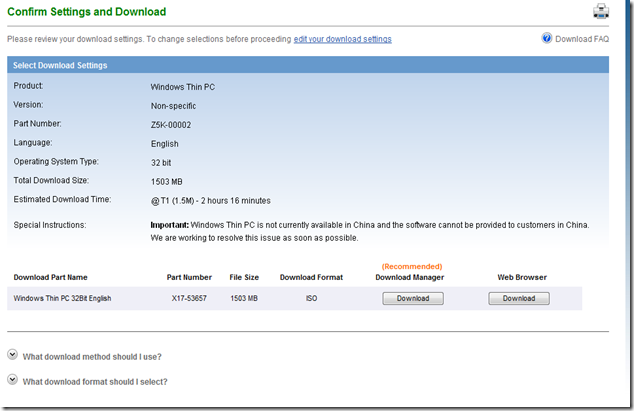Click the Part Number table column header
Viewport: 634px width, 411px height.
189,277
